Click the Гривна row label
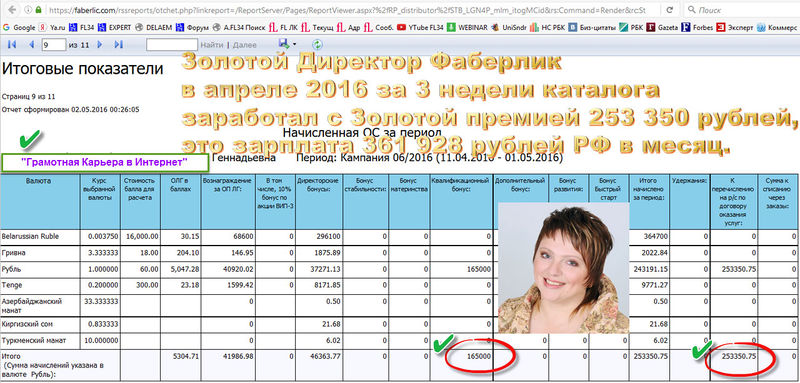 click(x=13, y=253)
